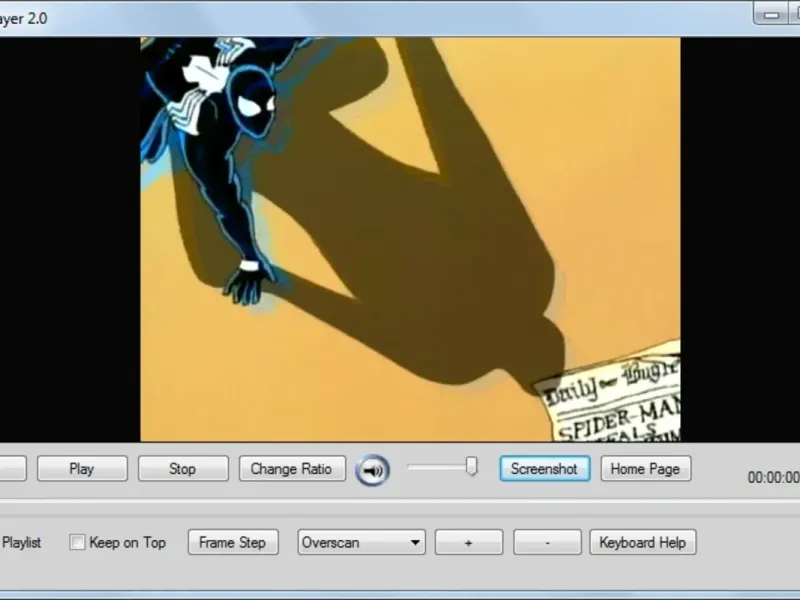The width and height of the screenshot is (800, 600).
Task: Mute audio with the speaker icon
Action: 372,470
